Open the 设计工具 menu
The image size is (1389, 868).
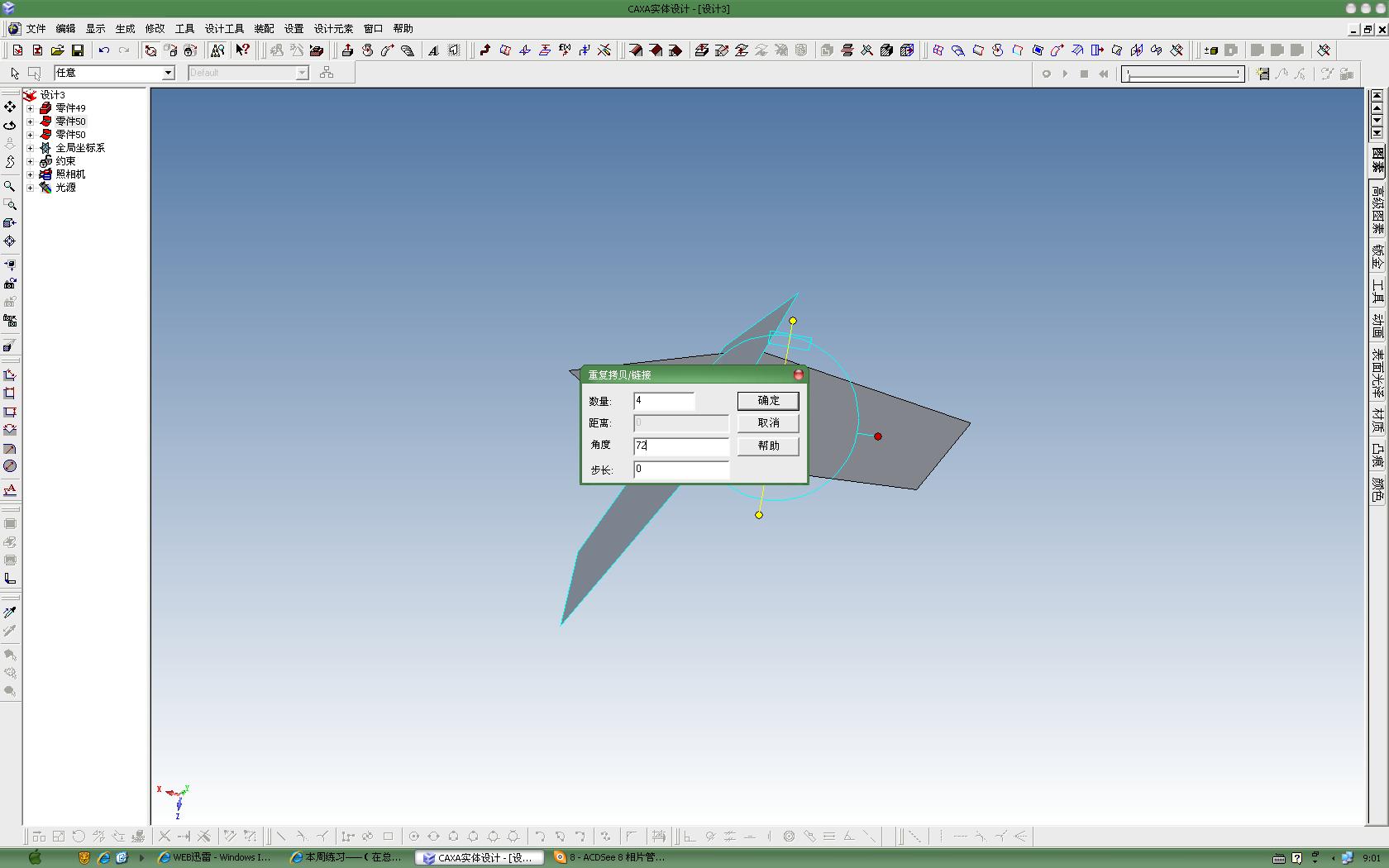point(225,28)
